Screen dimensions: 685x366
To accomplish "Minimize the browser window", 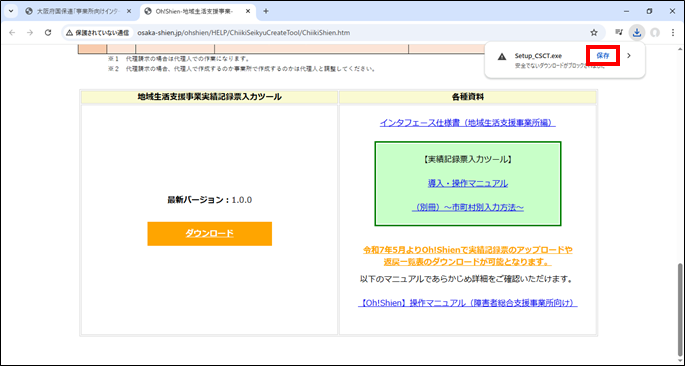I will pos(626,11).
